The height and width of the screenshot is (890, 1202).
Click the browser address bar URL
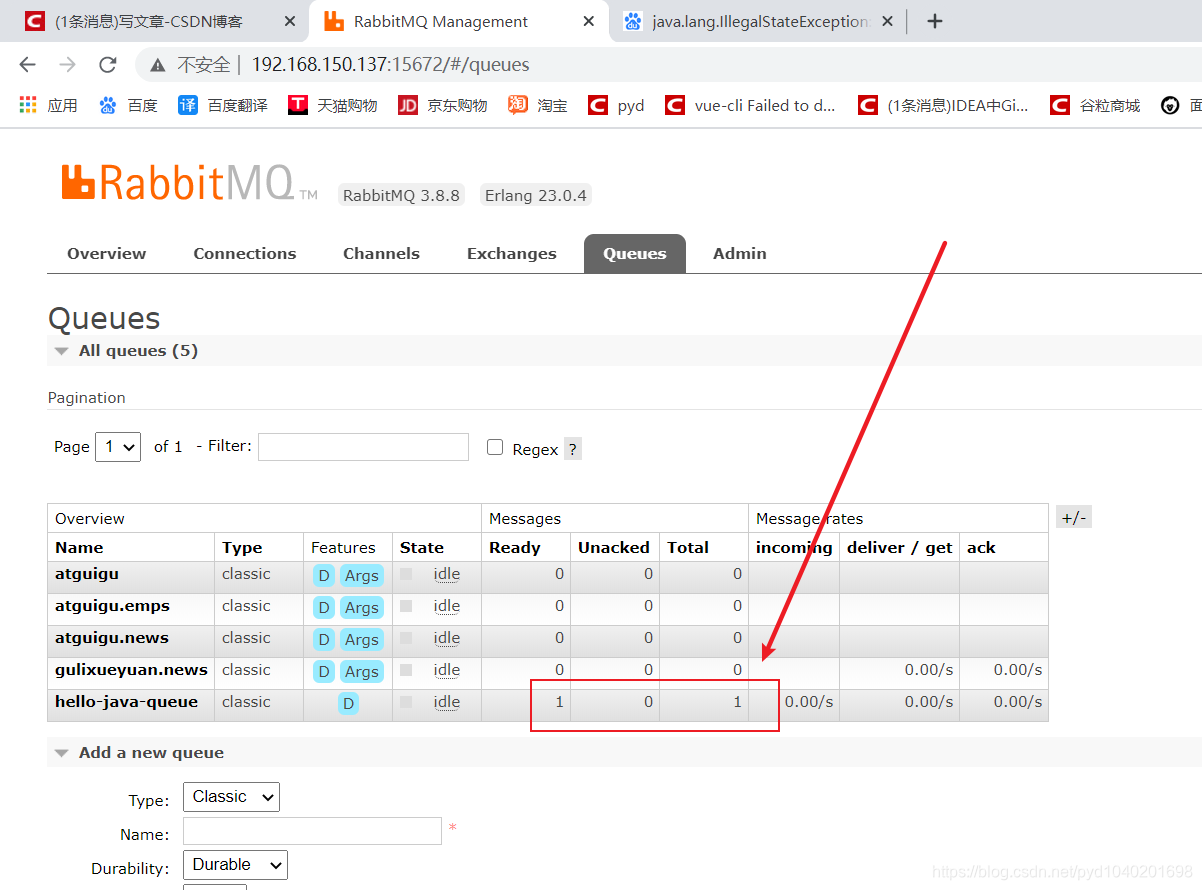[390, 65]
